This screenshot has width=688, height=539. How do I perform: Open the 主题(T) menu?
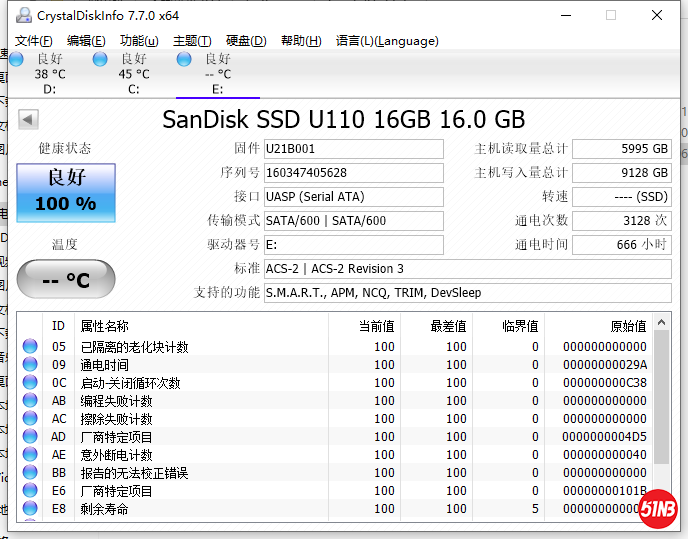[192, 41]
